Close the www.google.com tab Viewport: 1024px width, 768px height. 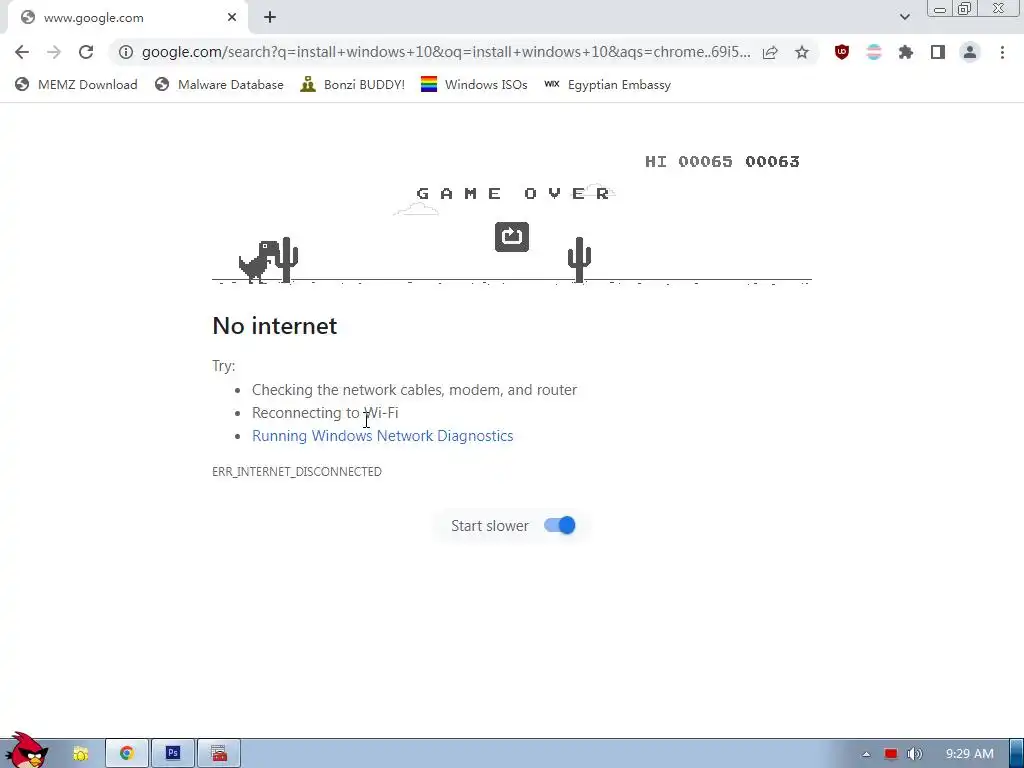pyautogui.click(x=232, y=18)
